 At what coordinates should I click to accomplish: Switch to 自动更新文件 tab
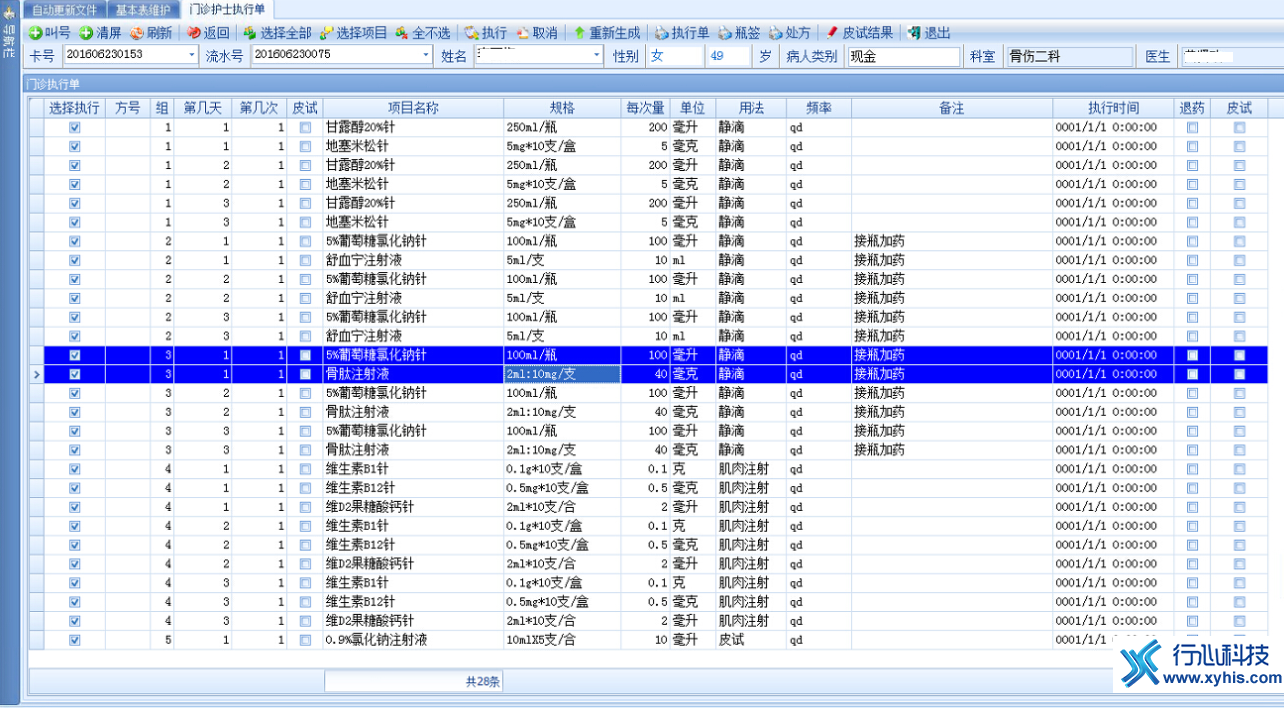click(64, 10)
